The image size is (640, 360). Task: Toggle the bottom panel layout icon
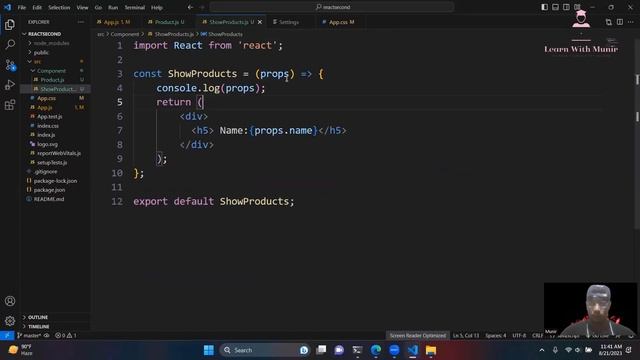(x=556, y=7)
